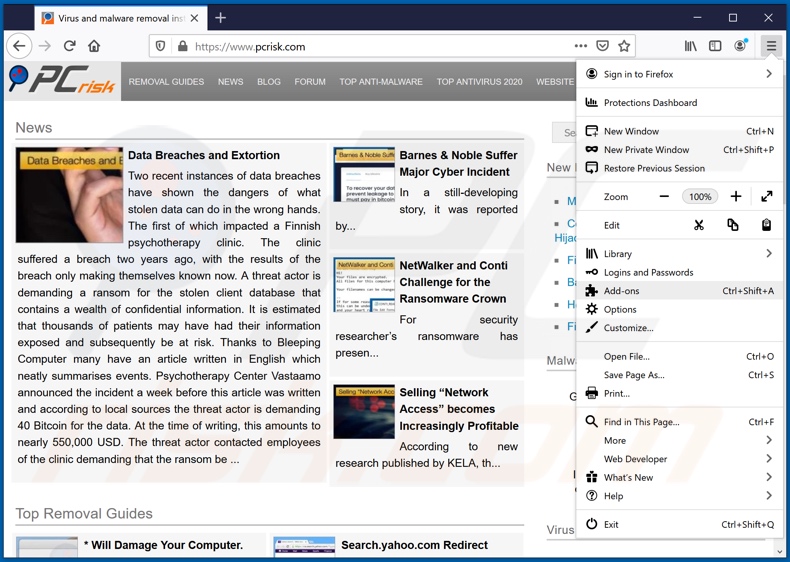This screenshot has height=562, width=790.
Task: Zoom out with the minus button
Action: tap(664, 197)
